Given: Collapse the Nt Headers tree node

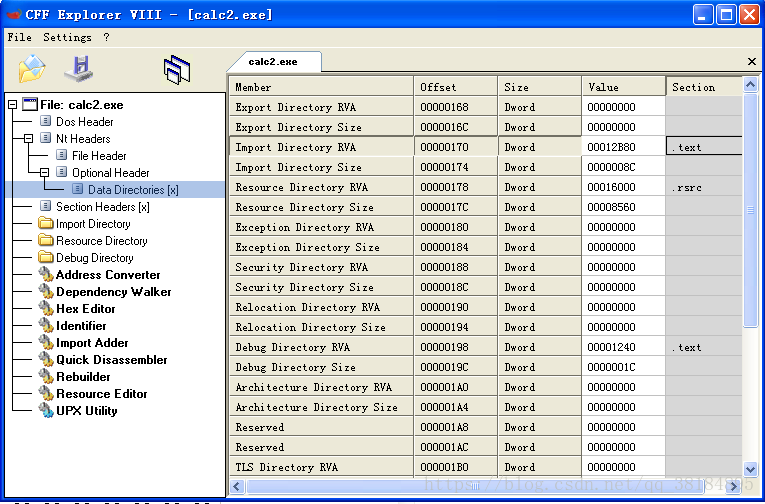Looking at the screenshot, I should pyautogui.click(x=28, y=139).
